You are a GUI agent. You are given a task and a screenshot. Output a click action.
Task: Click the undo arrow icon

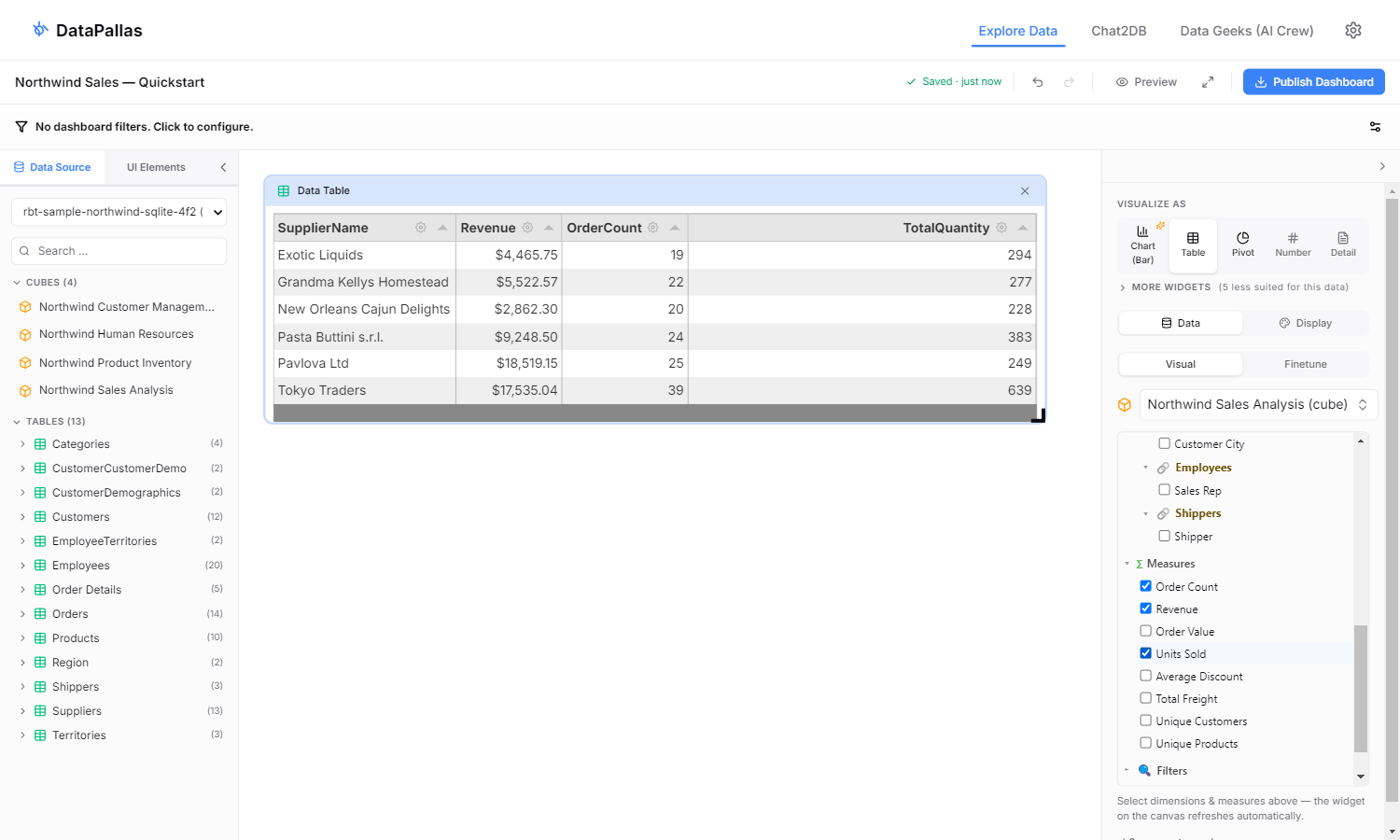(1038, 82)
